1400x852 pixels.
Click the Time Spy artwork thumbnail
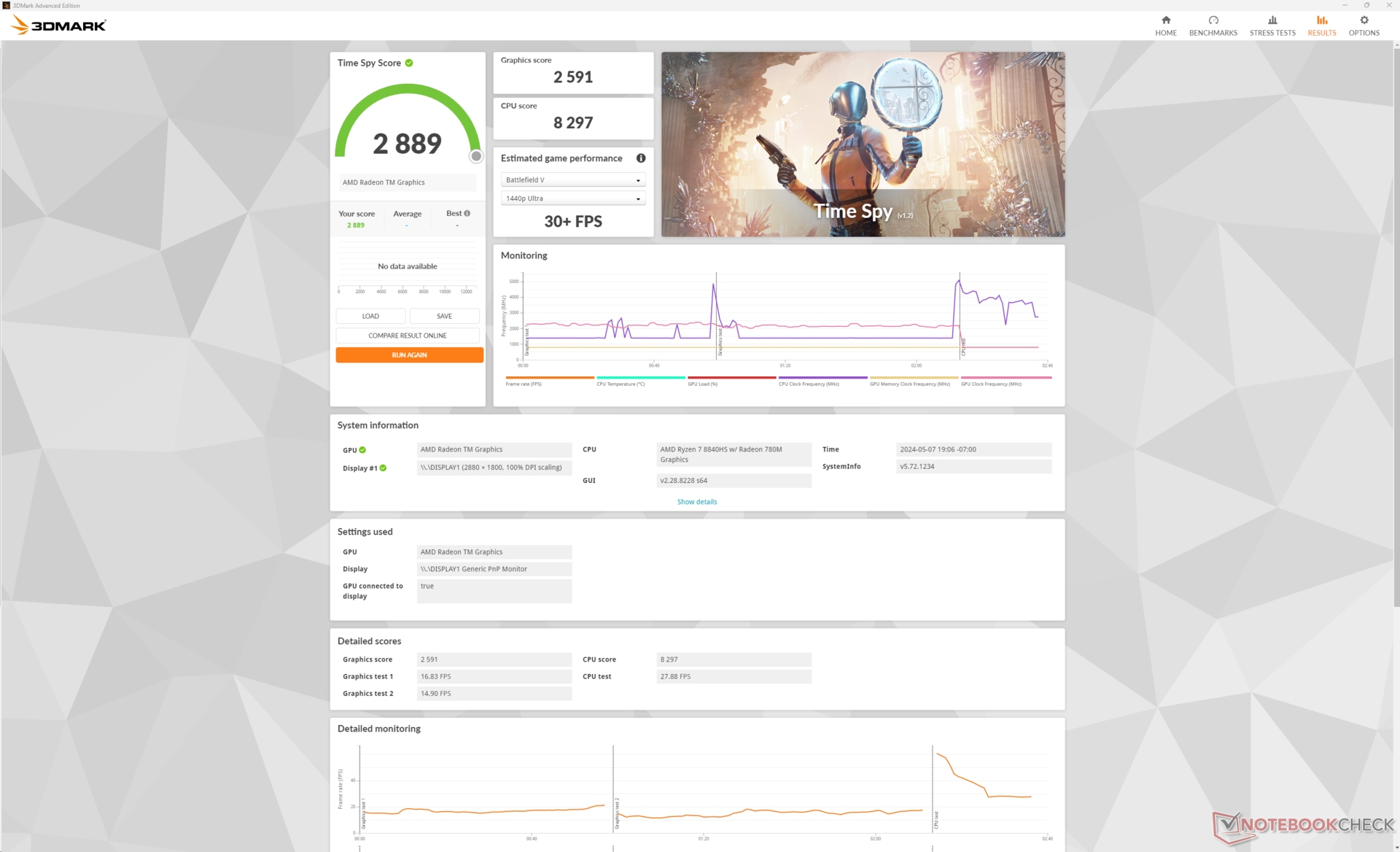tap(862, 144)
